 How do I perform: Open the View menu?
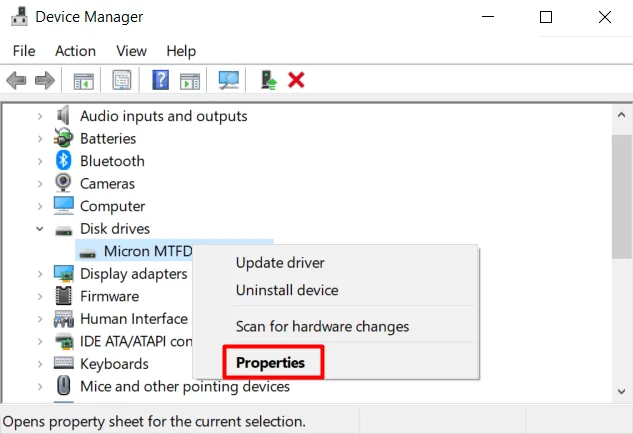coord(131,51)
